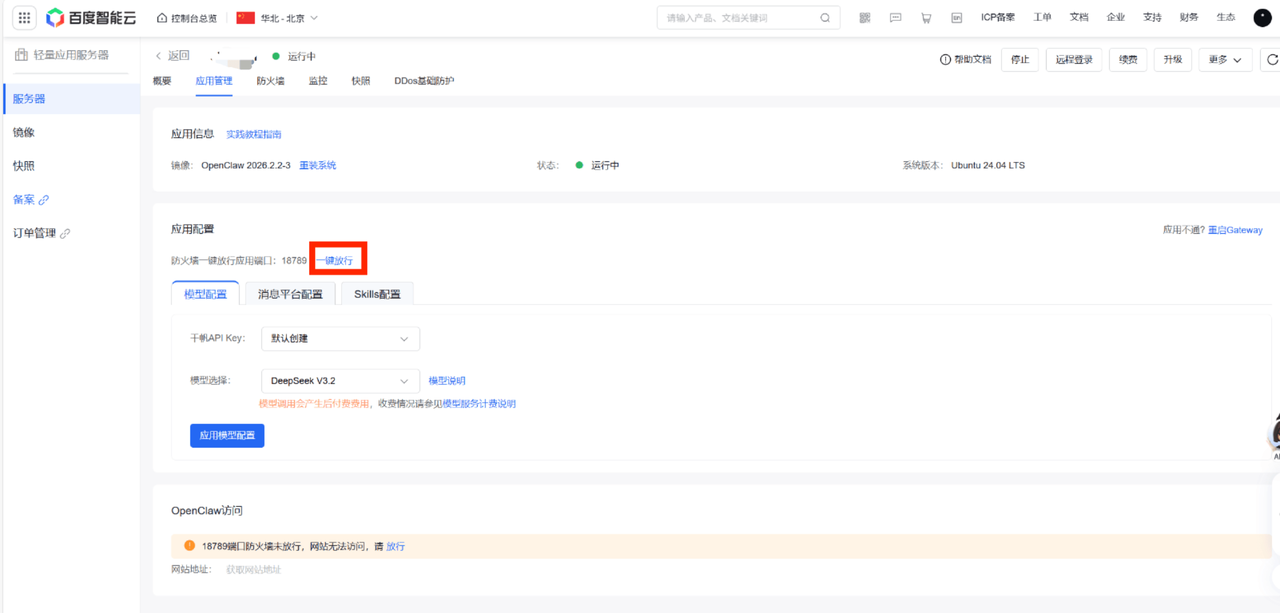Open the apps grid menu icon
Viewport: 1280px width, 613px height.
pyautogui.click(x=24, y=18)
